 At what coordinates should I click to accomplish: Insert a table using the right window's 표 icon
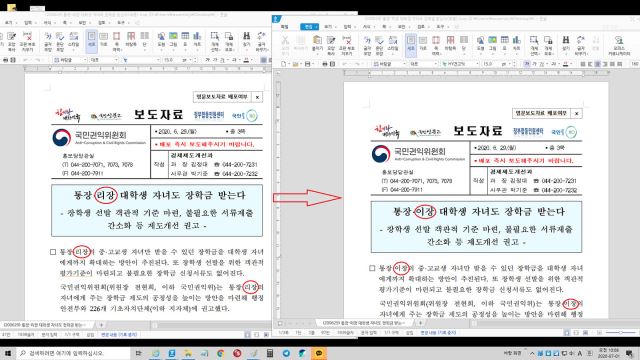point(505,43)
